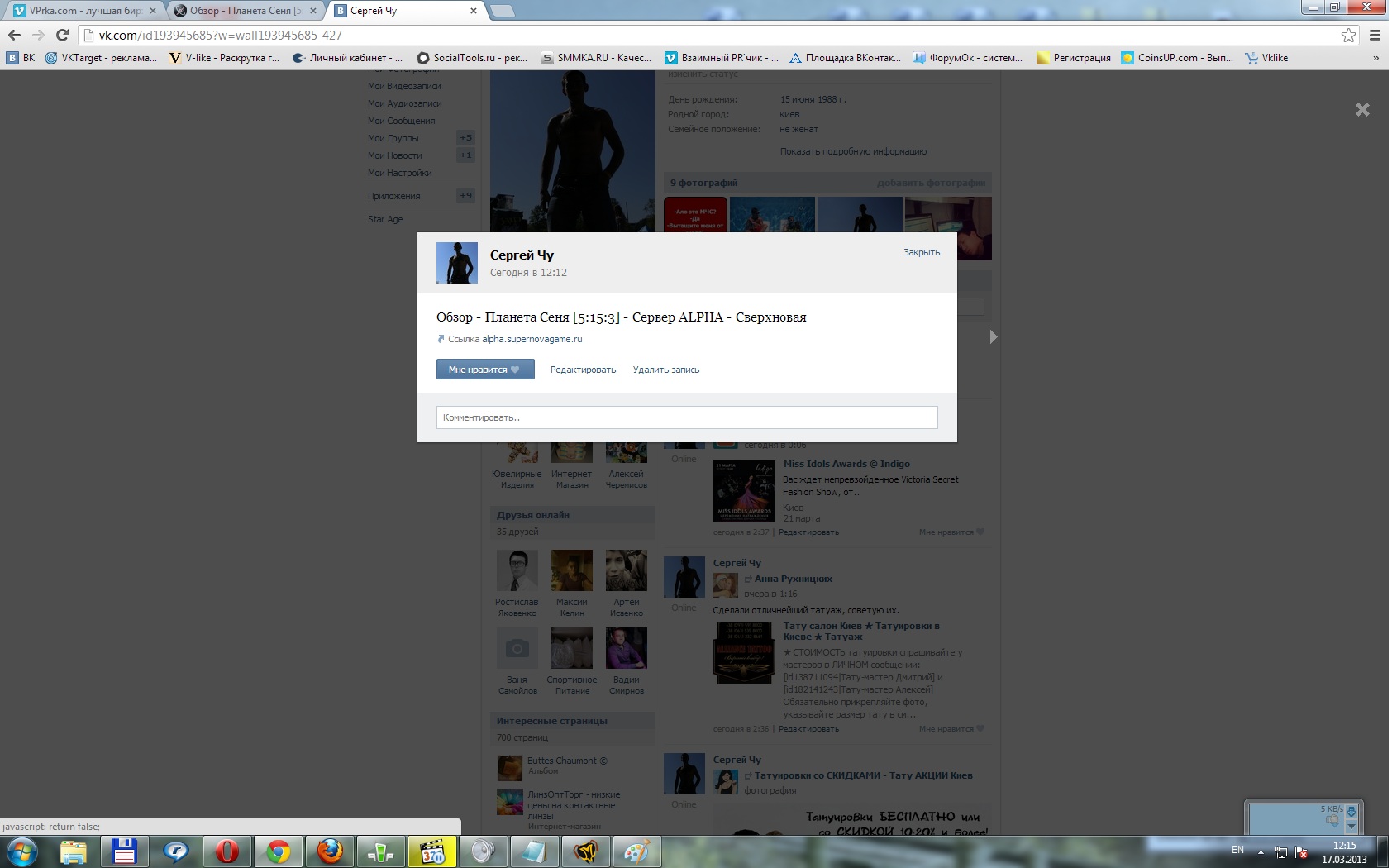The height and width of the screenshot is (868, 1392).
Task: Open the 'Личный кабинет' bookmark
Action: click(347, 58)
